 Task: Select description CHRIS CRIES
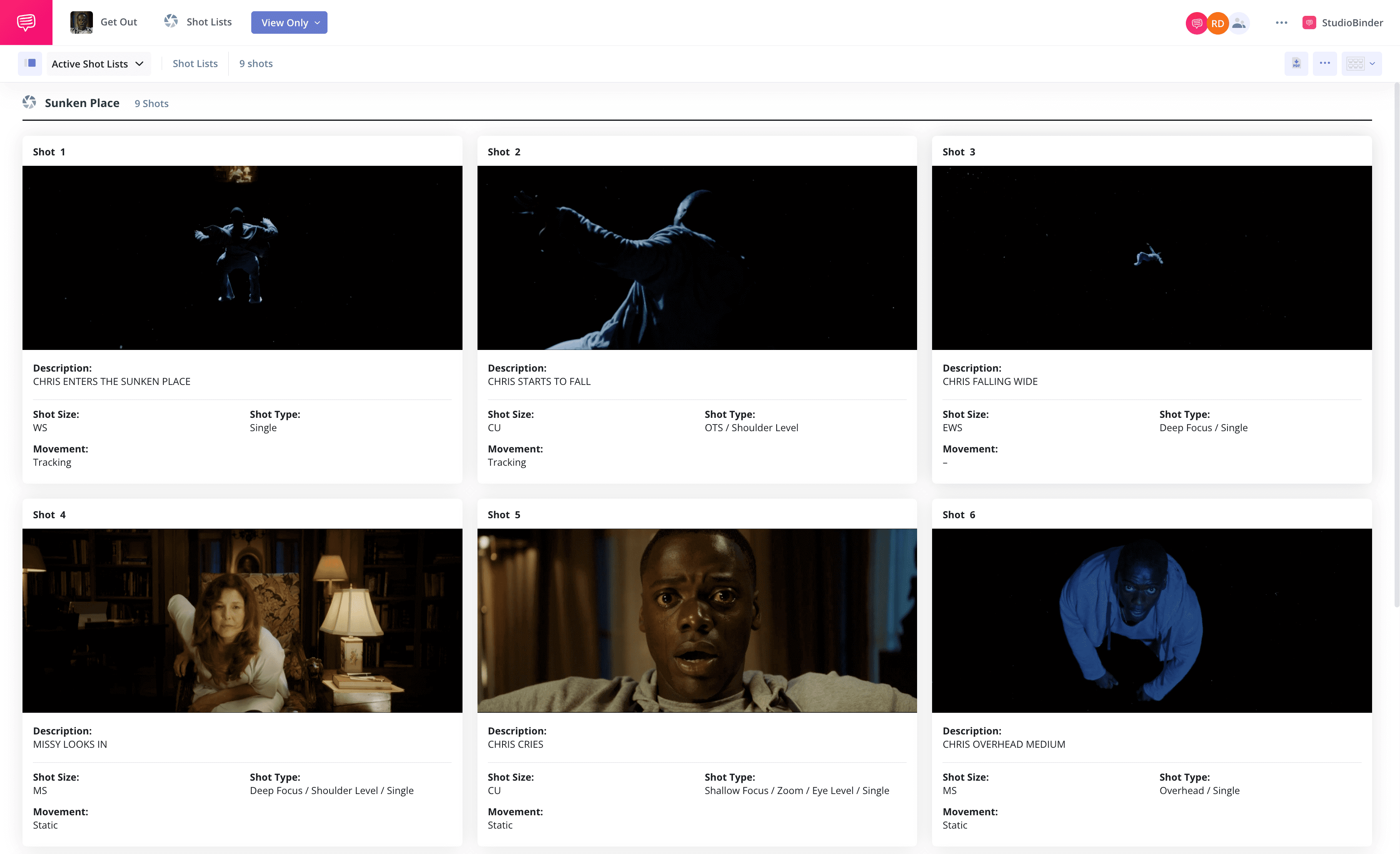click(515, 744)
